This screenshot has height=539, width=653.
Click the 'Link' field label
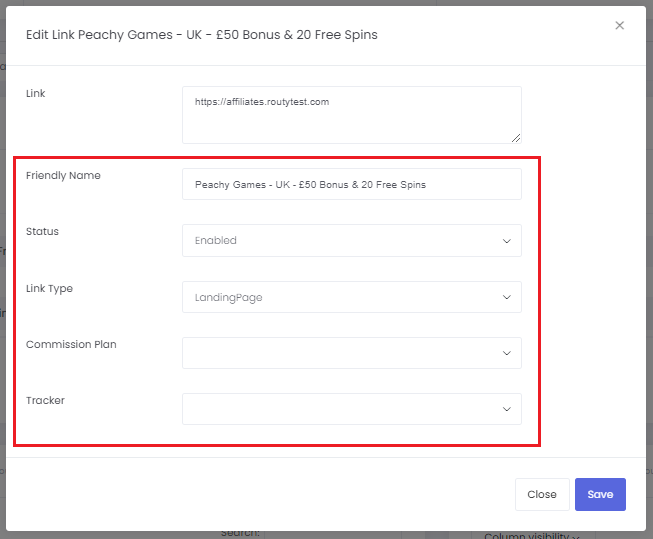tap(35, 93)
